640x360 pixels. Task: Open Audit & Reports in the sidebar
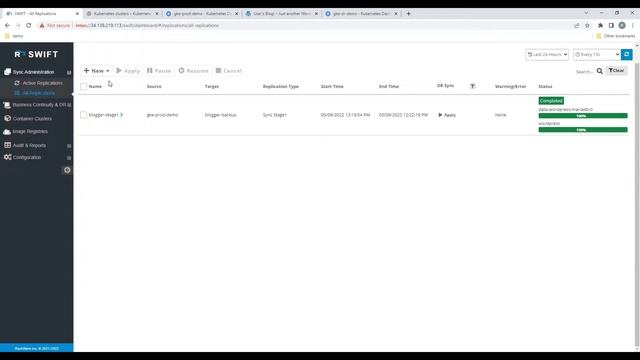[x=29, y=145]
